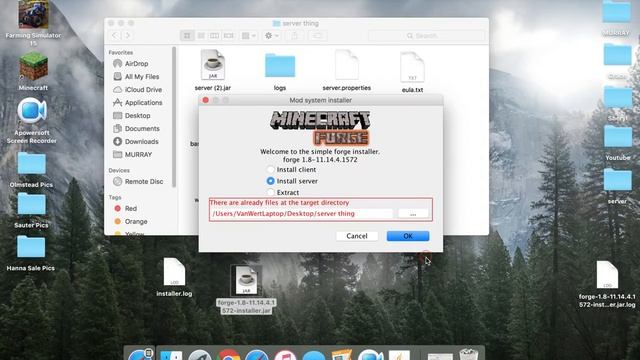Open AirDrop in Finder sidebar

pos(136,64)
